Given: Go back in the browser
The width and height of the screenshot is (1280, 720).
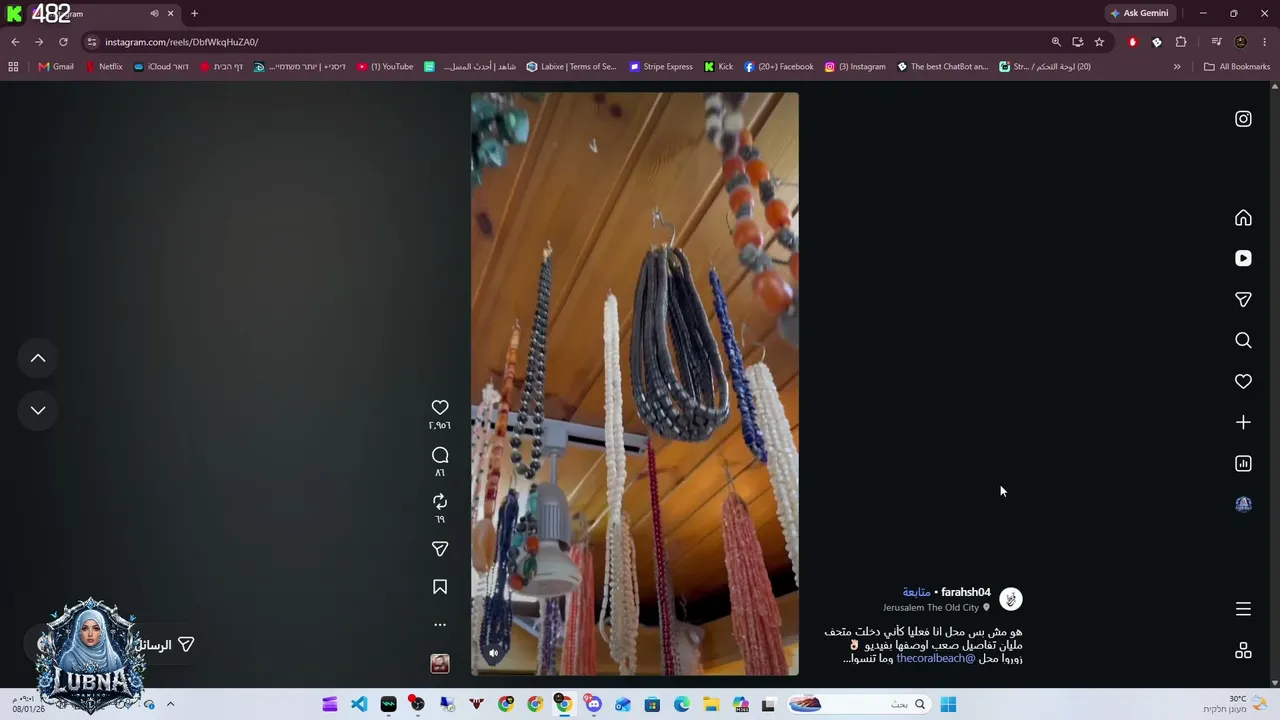Looking at the screenshot, I should click(x=15, y=42).
